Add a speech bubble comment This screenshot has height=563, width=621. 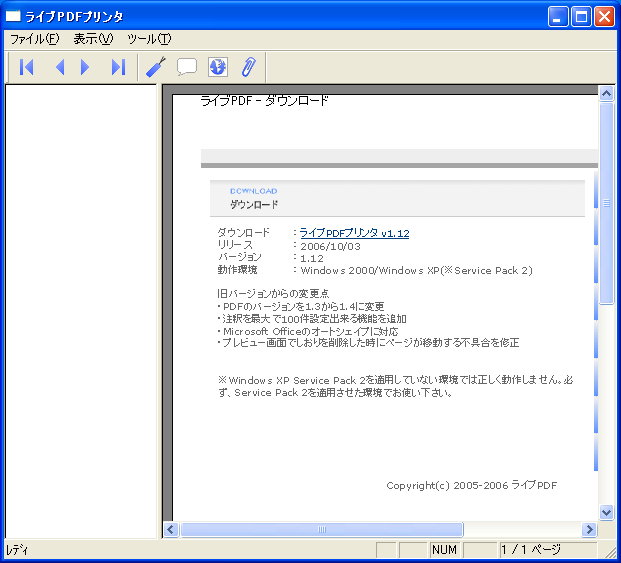(x=187, y=67)
